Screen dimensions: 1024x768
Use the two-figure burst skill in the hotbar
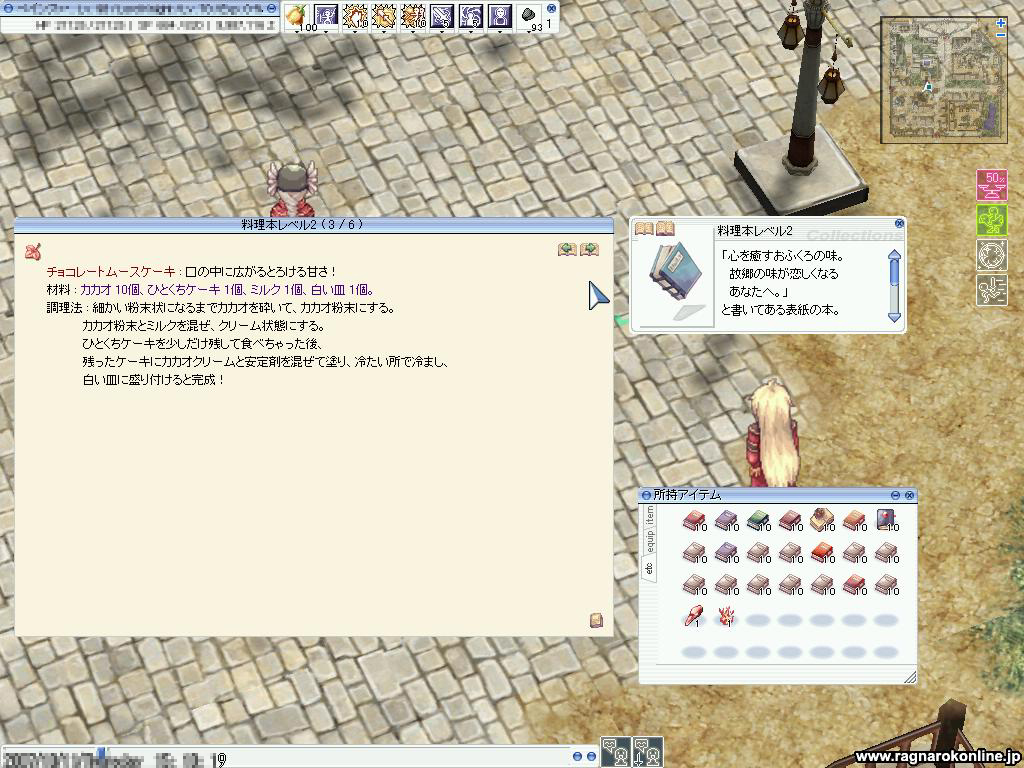pos(413,16)
